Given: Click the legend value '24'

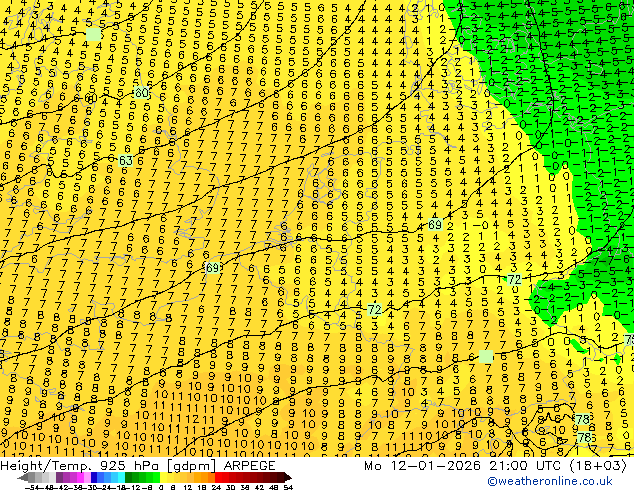Looking at the screenshot, I should [x=216, y=488].
